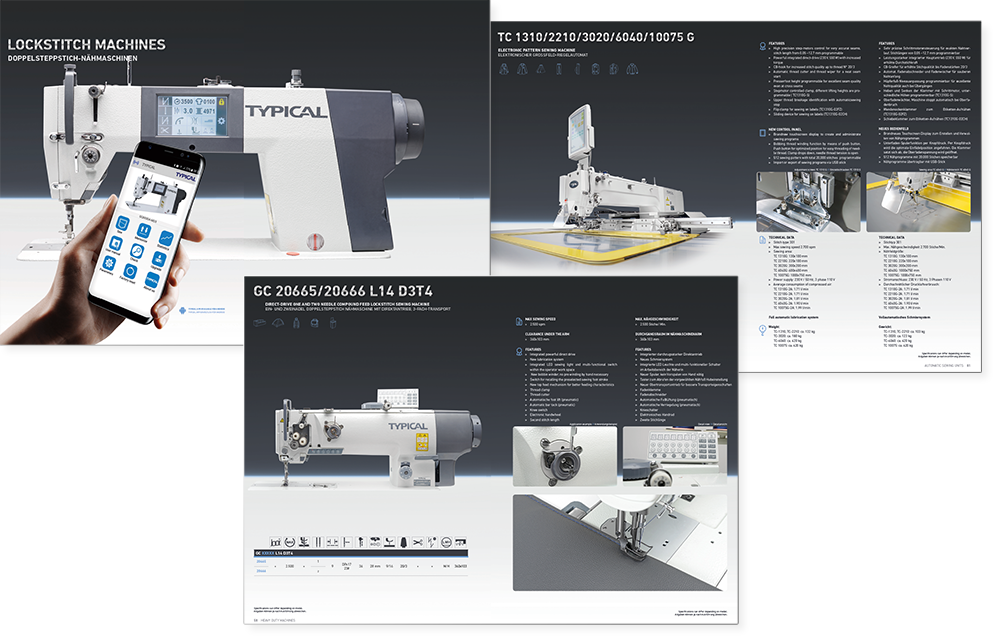Click the Features badge icon on TC 1310 page
This screenshot has height=641, width=1000.
763,46
